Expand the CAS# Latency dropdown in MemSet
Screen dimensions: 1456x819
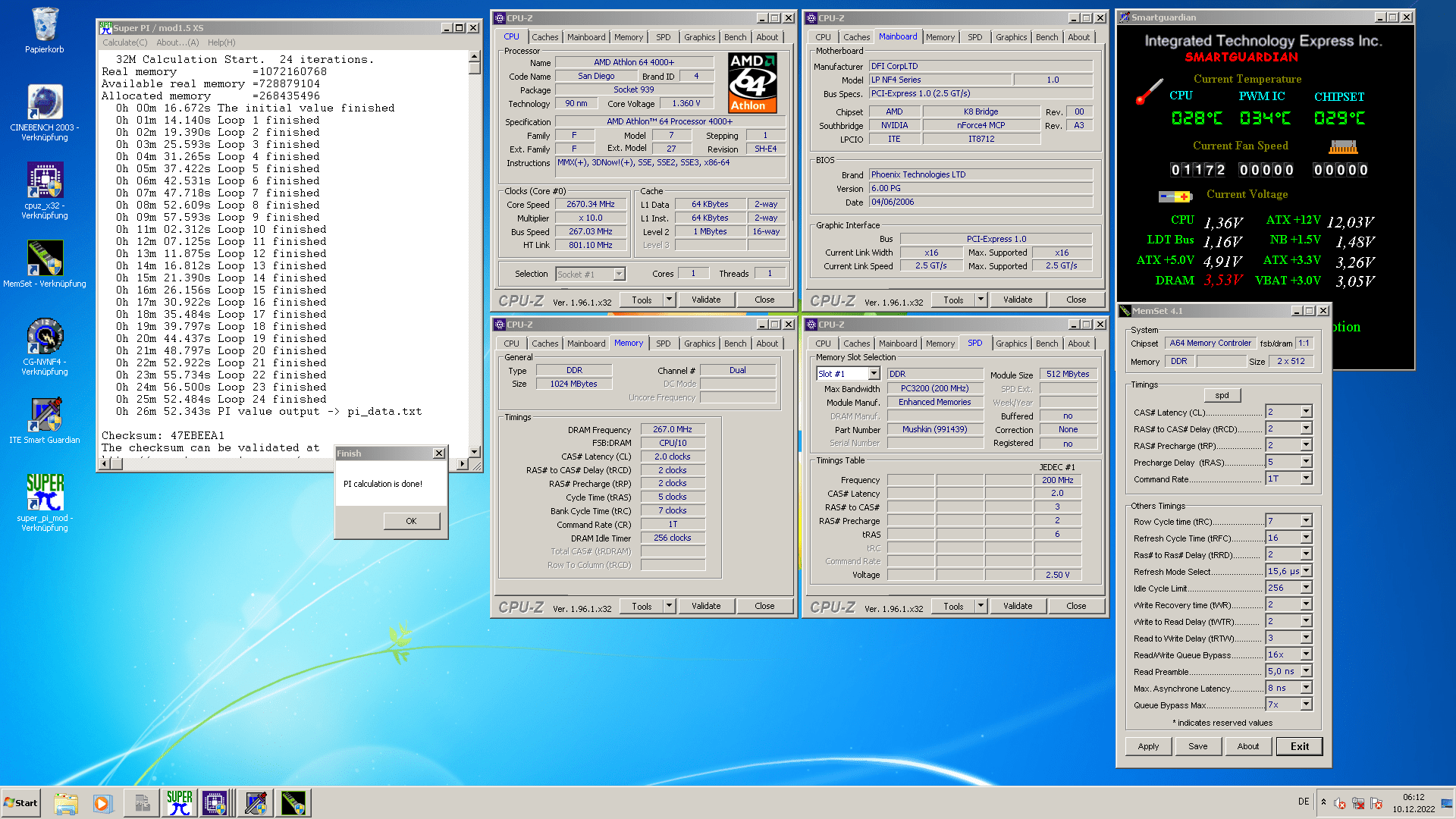[1306, 412]
